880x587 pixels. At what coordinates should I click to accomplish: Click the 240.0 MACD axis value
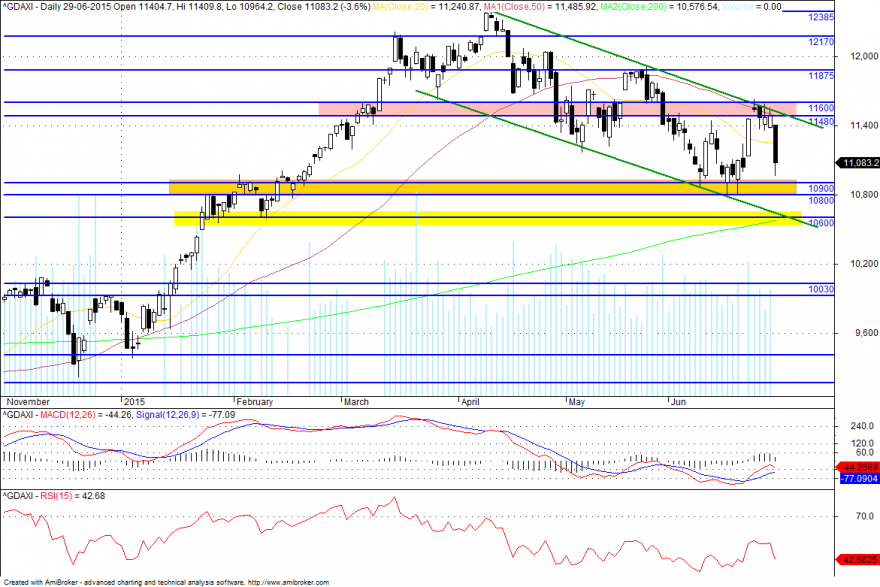[862, 427]
